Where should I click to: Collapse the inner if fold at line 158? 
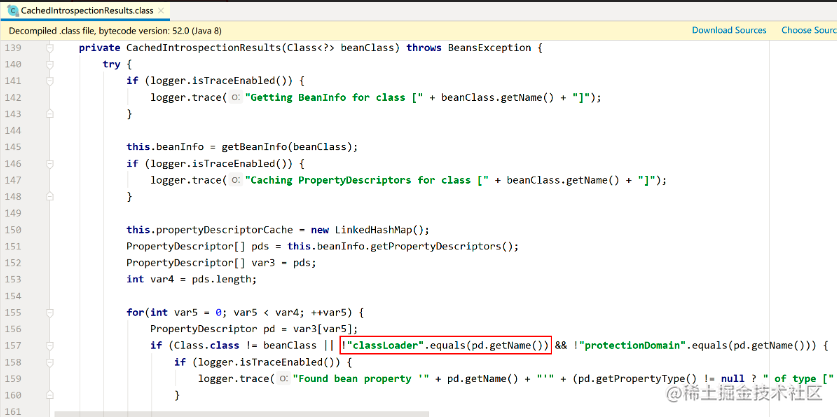click(50, 363)
